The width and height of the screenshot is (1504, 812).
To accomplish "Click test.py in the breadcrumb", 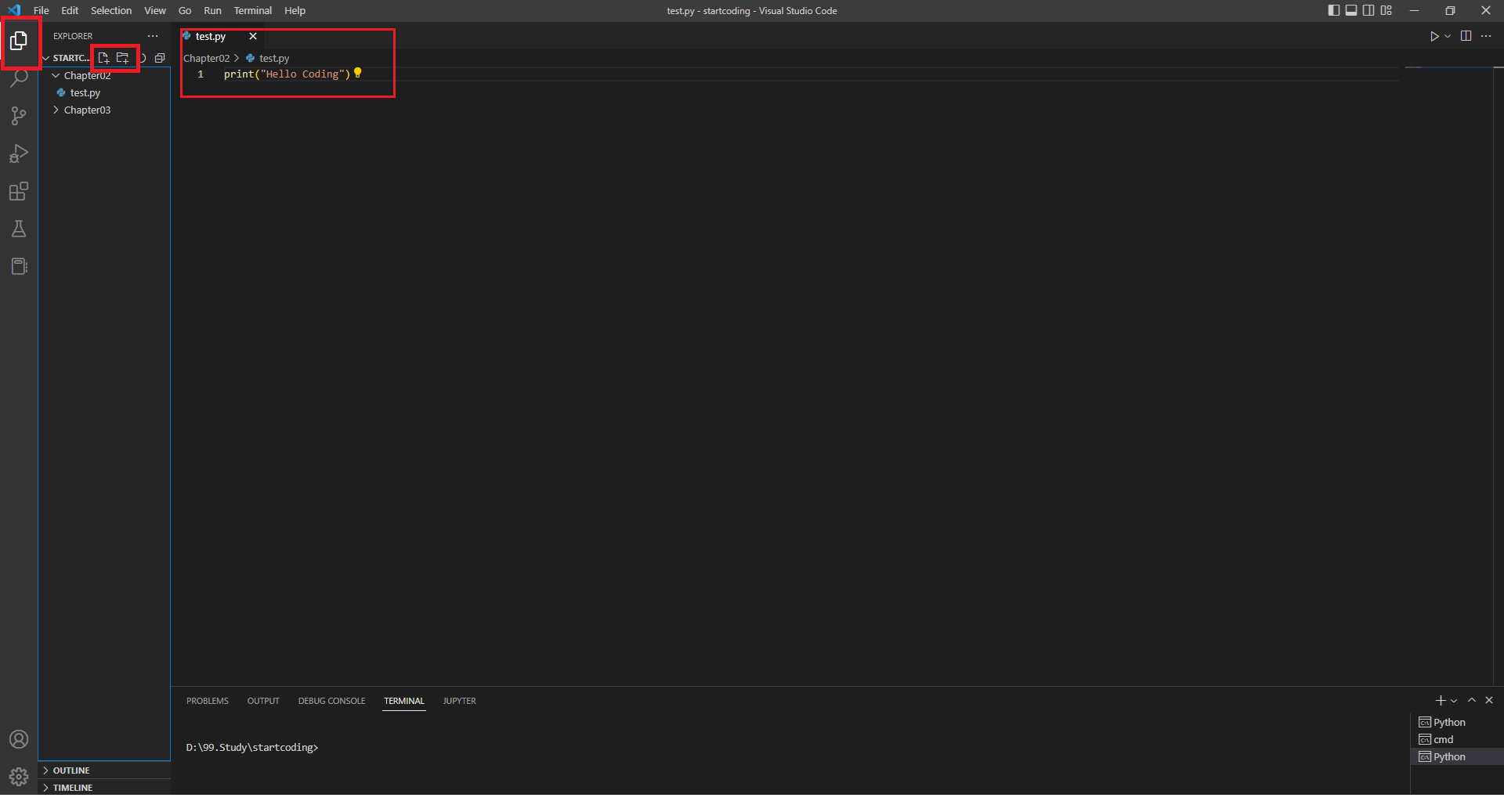I will pos(274,58).
